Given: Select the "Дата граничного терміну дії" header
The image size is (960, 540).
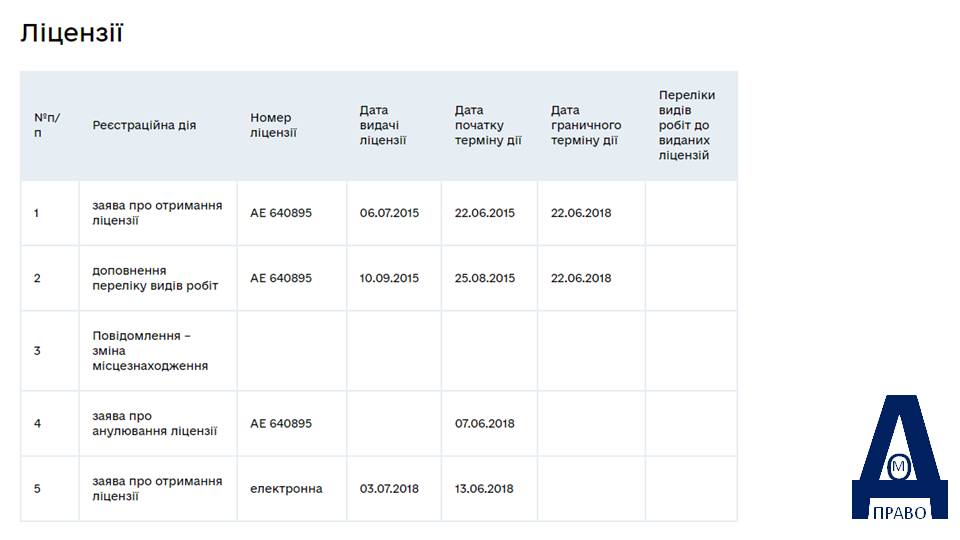Looking at the screenshot, I should tap(586, 125).
